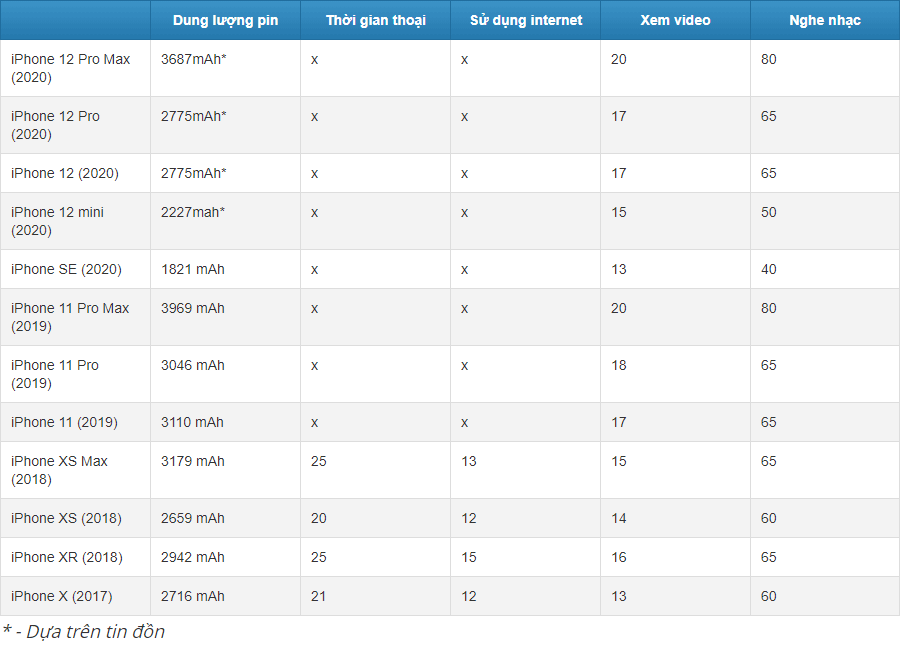Click the 'Sử dụng internet' column header
The width and height of the screenshot is (900, 648).
click(x=526, y=20)
